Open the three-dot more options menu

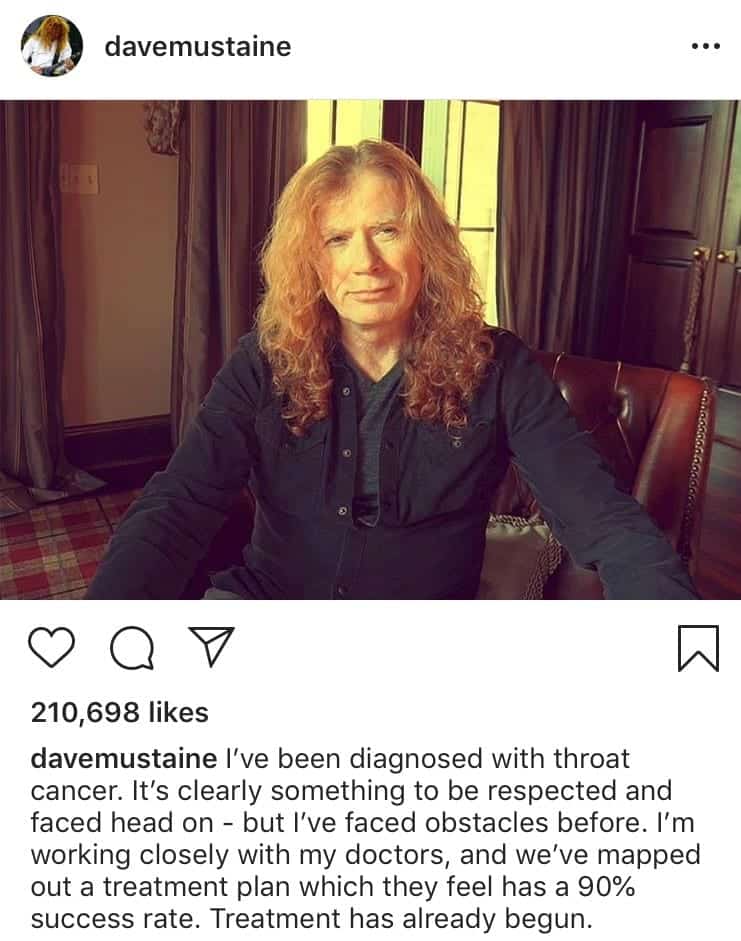(706, 46)
